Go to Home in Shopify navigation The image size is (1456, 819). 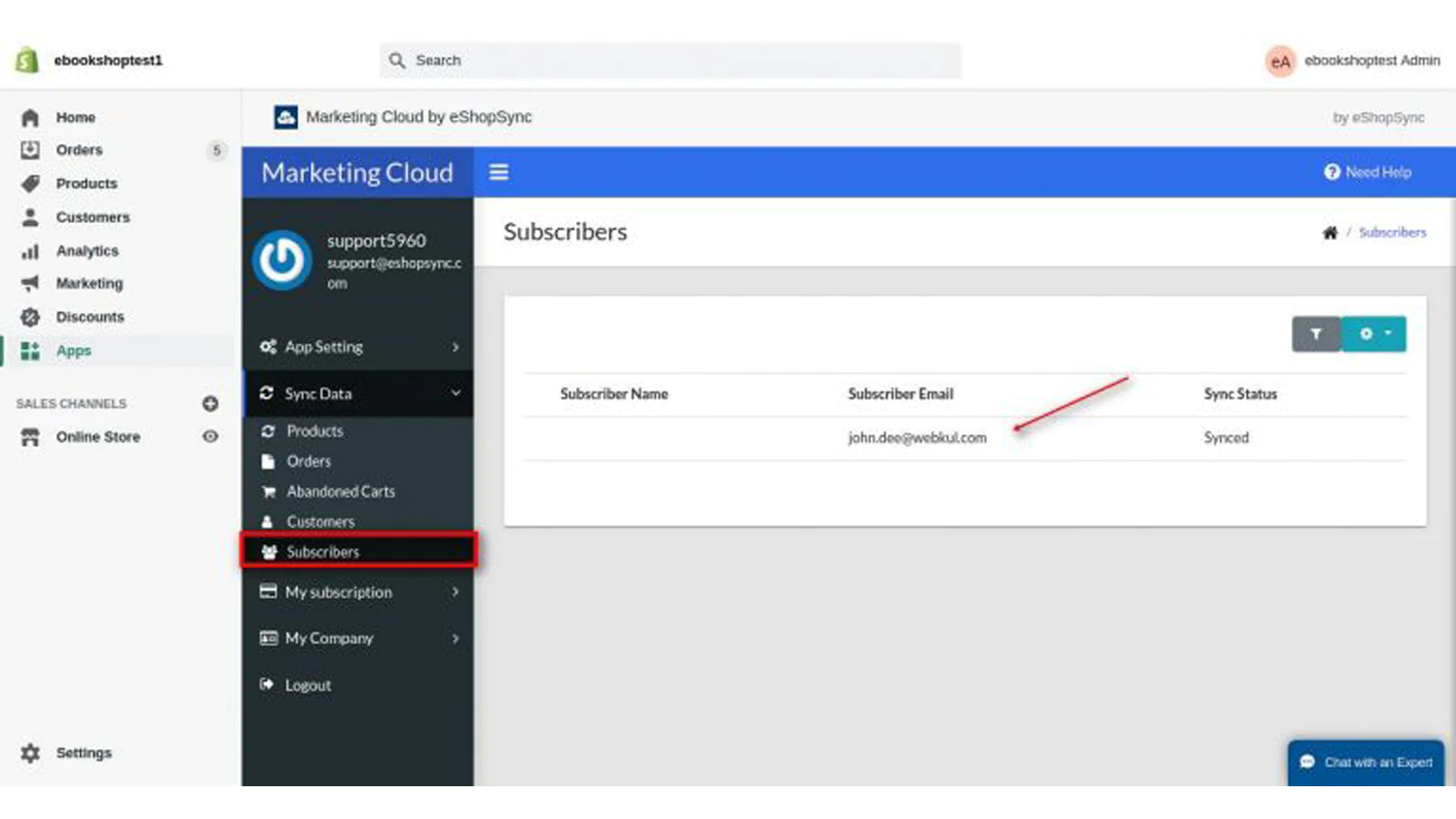76,117
